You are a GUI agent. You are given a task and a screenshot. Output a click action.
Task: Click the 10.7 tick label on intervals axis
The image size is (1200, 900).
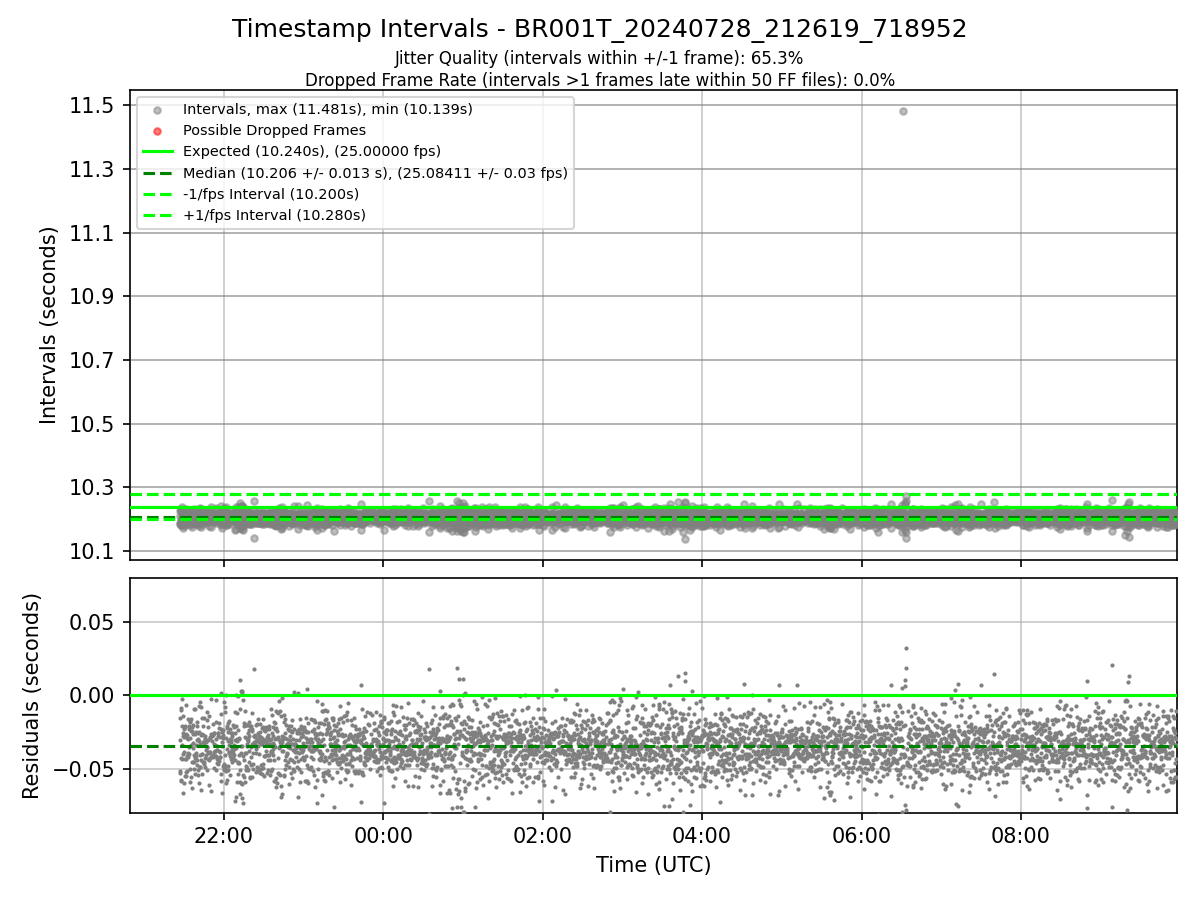pos(92,360)
